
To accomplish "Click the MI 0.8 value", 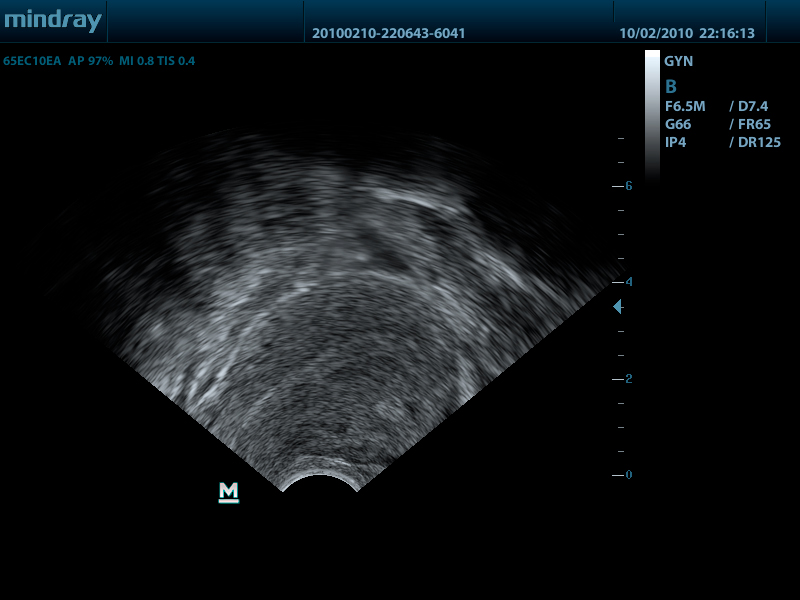I will click(136, 61).
